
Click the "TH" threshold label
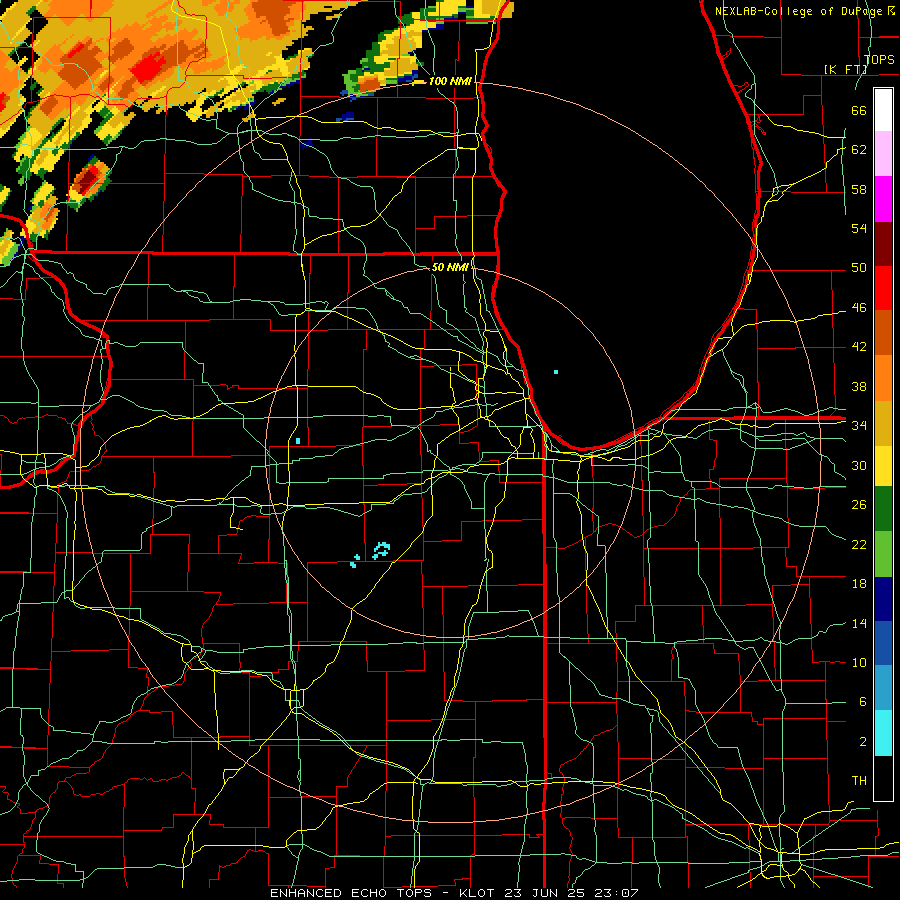click(x=859, y=781)
